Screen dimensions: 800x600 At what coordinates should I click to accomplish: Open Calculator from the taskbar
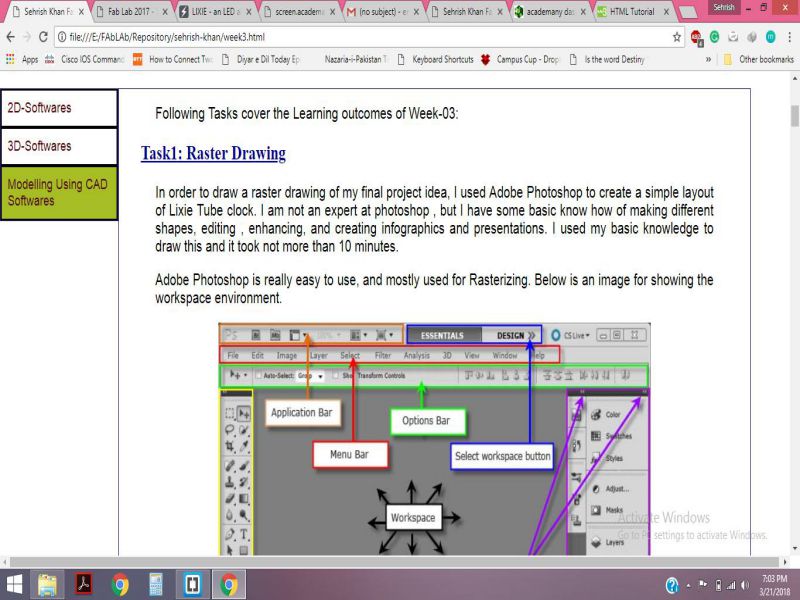[x=156, y=584]
